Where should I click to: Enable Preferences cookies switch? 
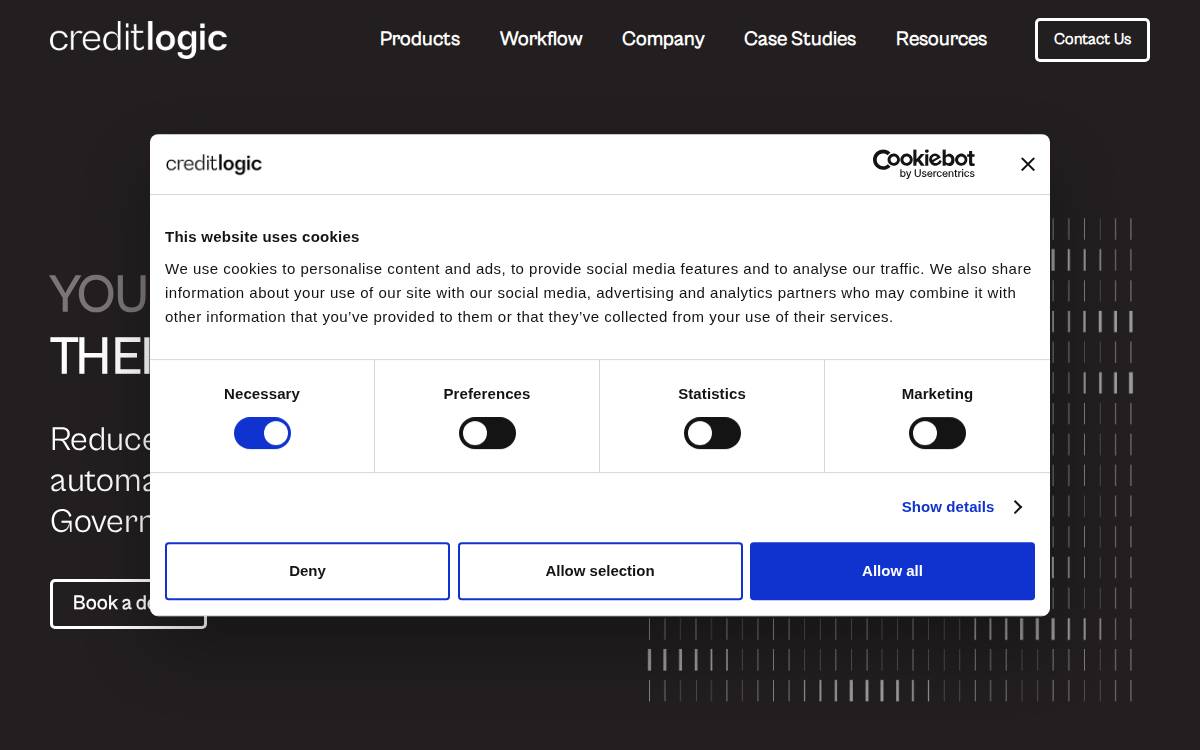(x=487, y=433)
